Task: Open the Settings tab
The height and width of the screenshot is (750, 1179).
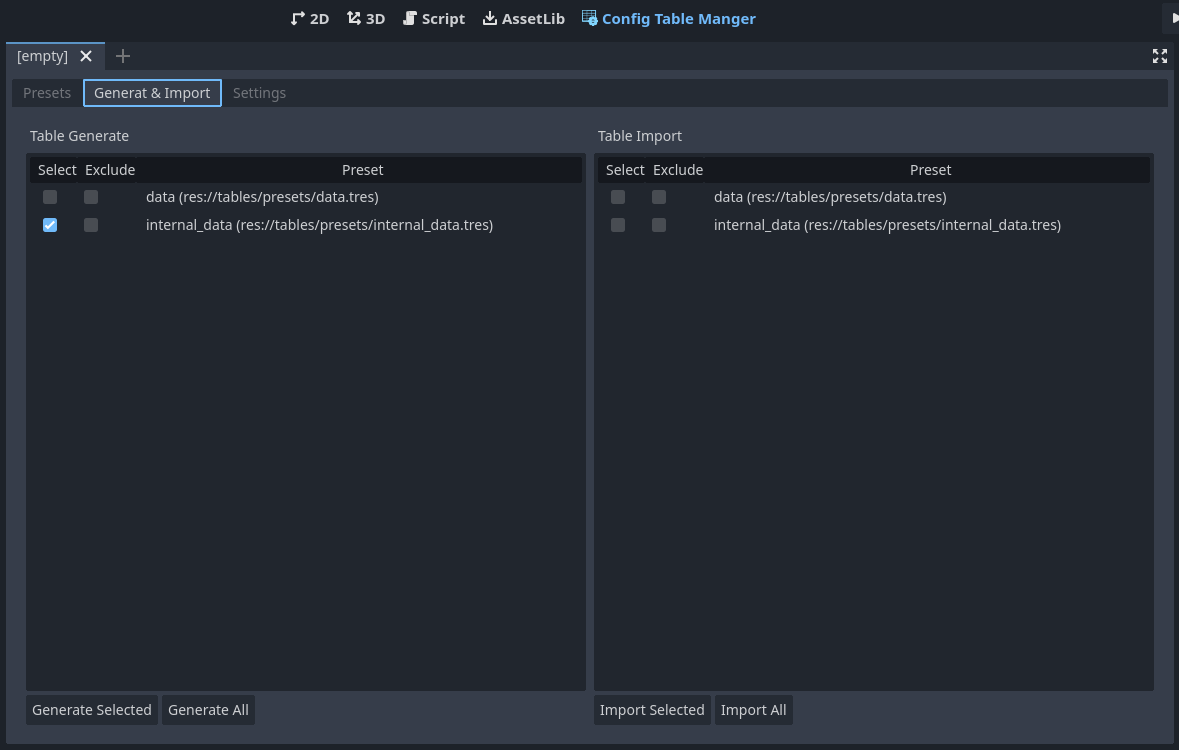Action: [x=259, y=93]
